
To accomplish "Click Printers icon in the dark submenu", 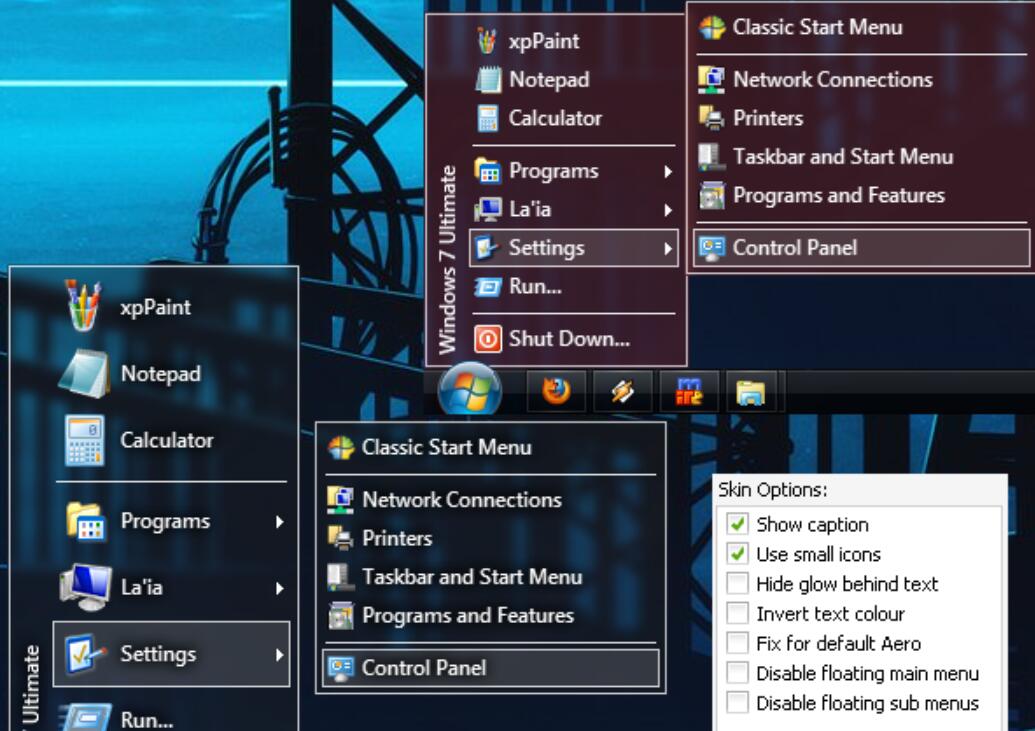I will point(341,538).
